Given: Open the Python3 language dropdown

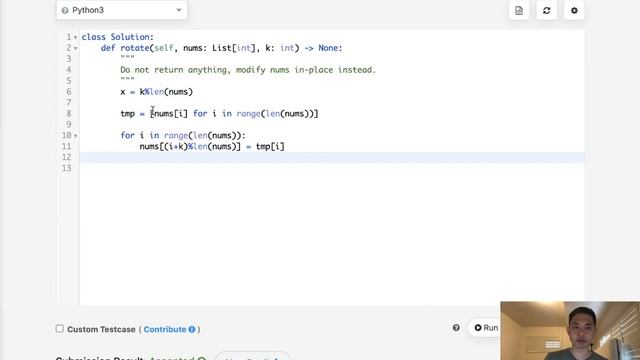Looking at the screenshot, I should click(122, 10).
